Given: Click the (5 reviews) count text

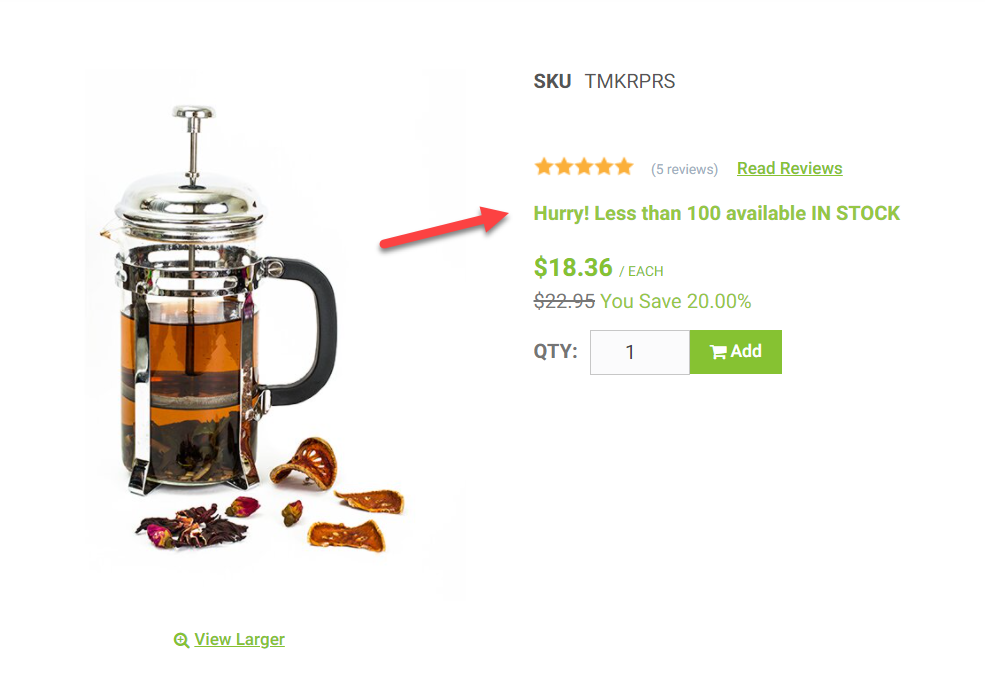Looking at the screenshot, I should point(684,170).
